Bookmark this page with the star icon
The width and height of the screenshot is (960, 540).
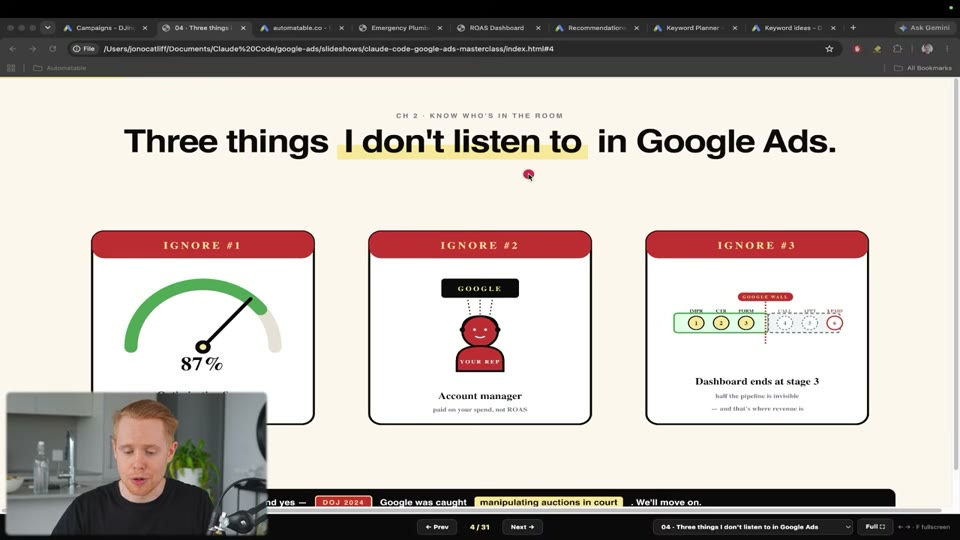tap(829, 49)
